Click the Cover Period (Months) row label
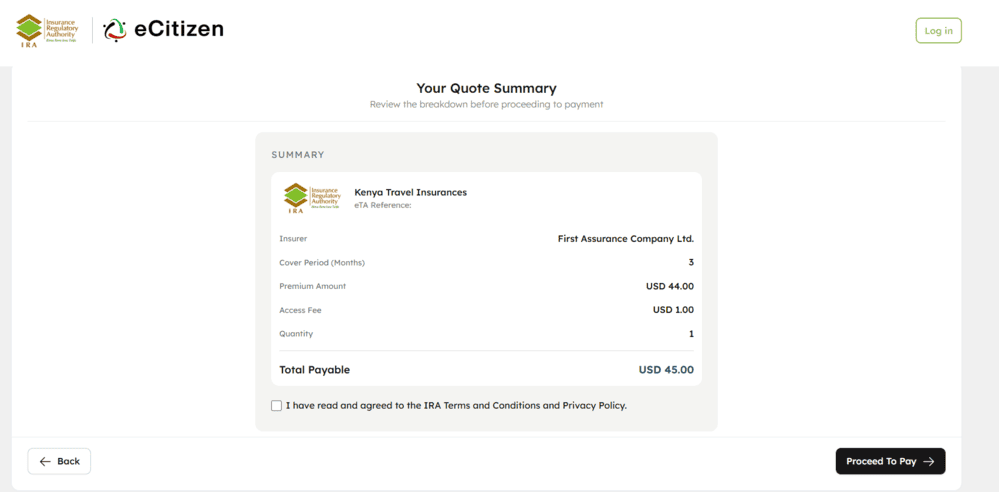The height and width of the screenshot is (492, 999). [322, 263]
